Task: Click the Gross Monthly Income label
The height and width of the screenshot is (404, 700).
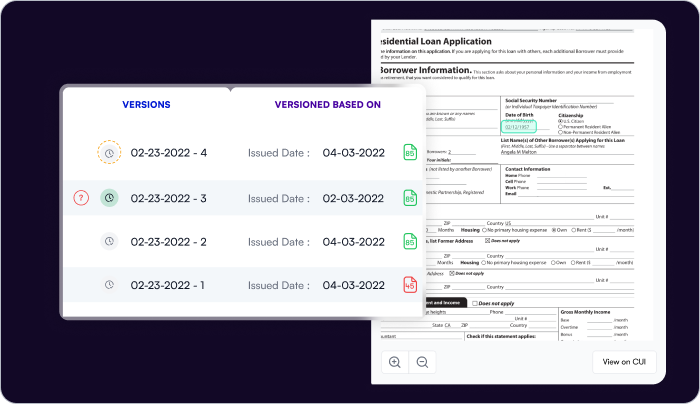Action: pyautogui.click(x=585, y=312)
